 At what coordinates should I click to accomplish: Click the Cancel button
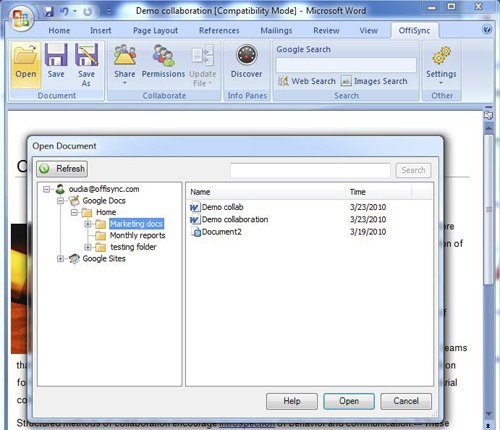[406, 401]
